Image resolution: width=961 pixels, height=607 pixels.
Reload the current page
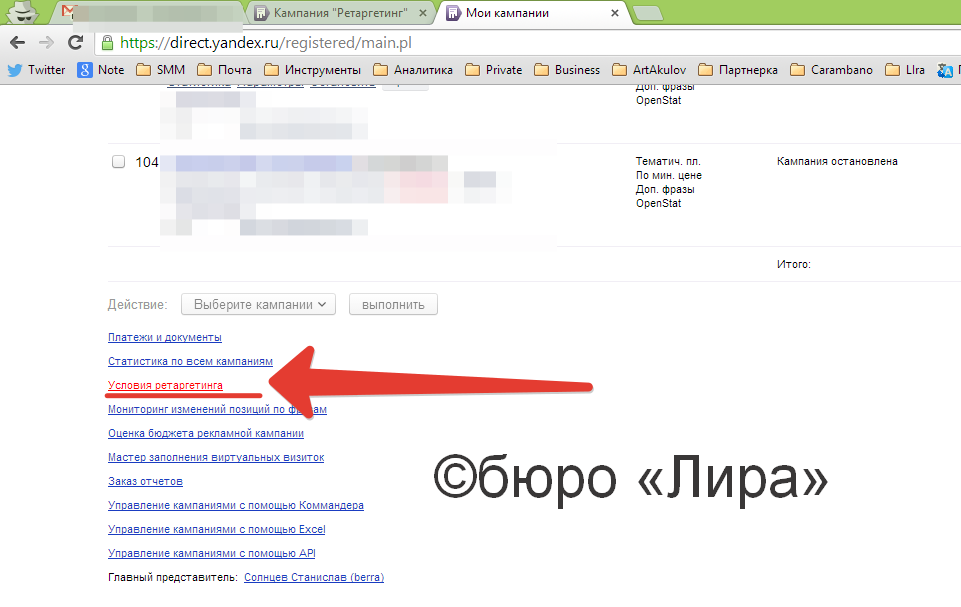(74, 44)
